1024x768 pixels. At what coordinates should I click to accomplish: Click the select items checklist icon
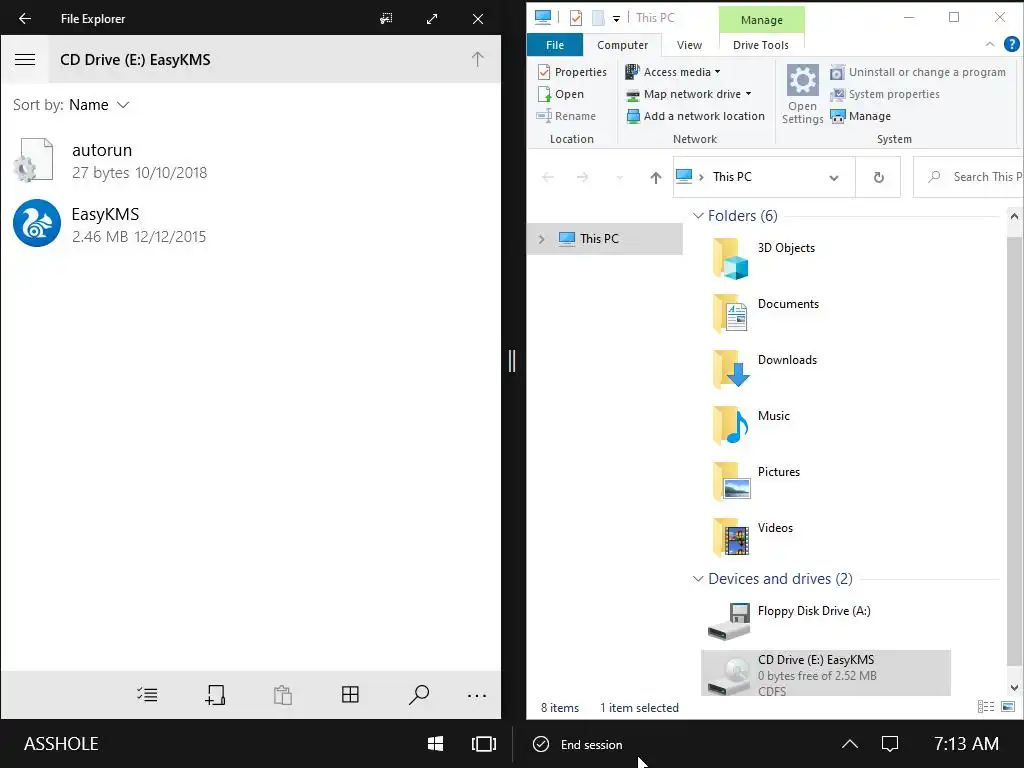(x=147, y=695)
